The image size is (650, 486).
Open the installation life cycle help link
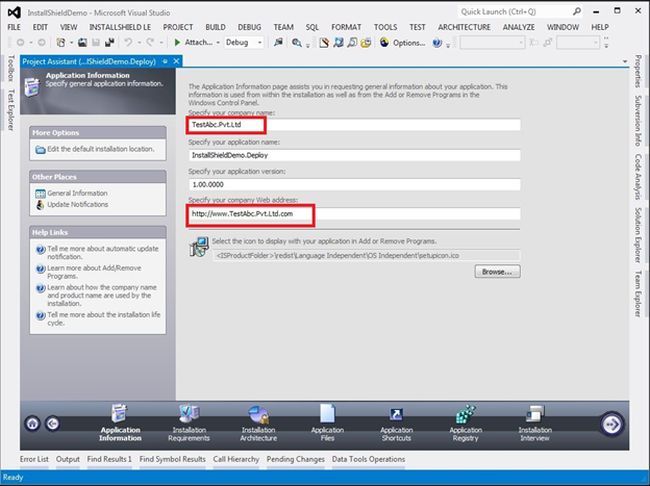click(104, 318)
